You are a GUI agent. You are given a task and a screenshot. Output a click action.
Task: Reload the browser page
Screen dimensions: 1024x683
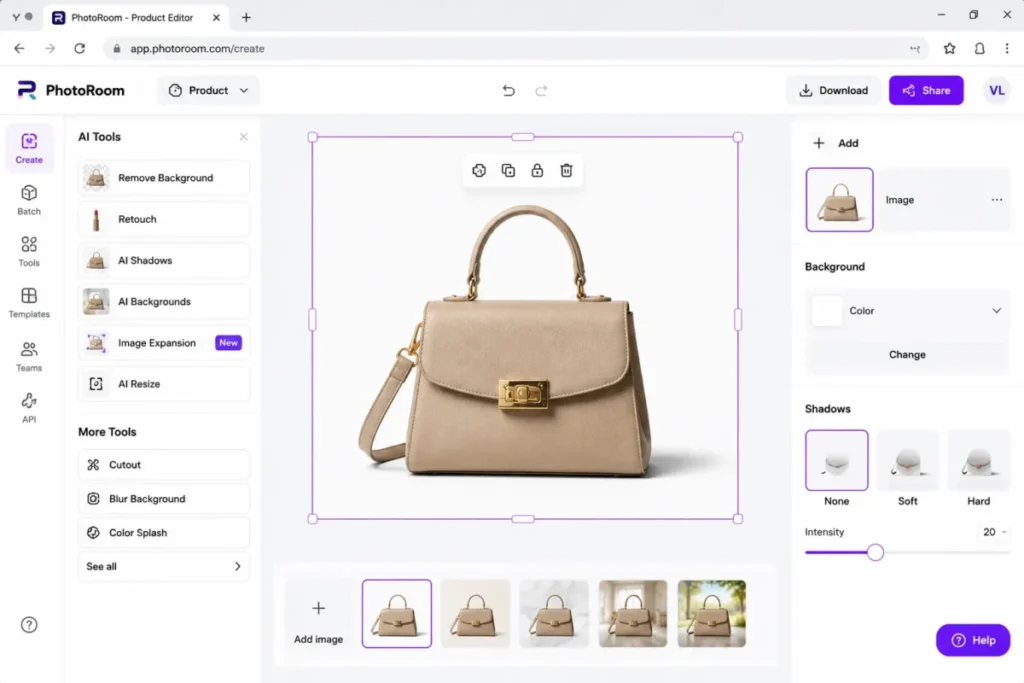coord(80,48)
